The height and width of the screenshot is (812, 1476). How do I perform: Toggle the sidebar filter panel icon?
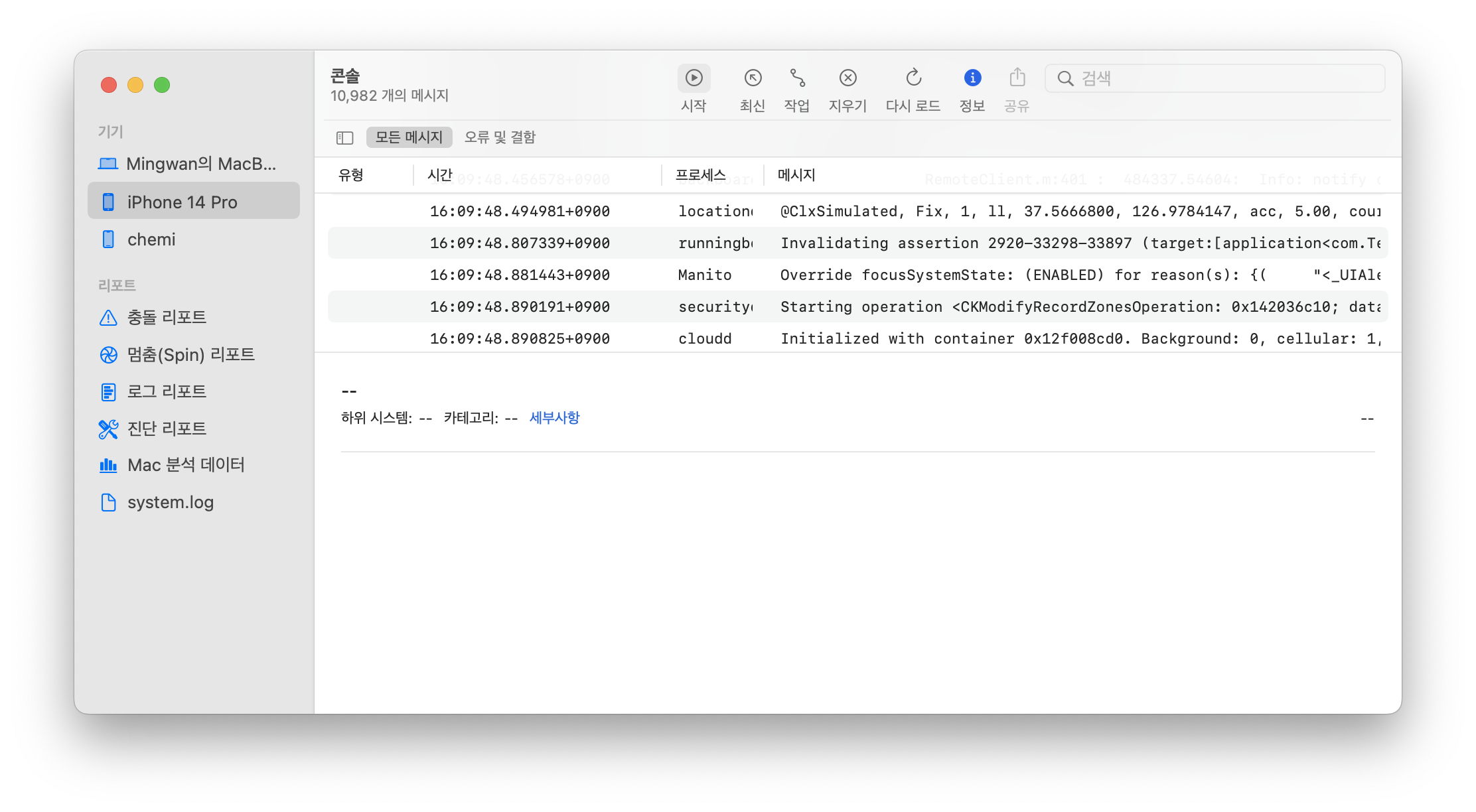click(344, 138)
